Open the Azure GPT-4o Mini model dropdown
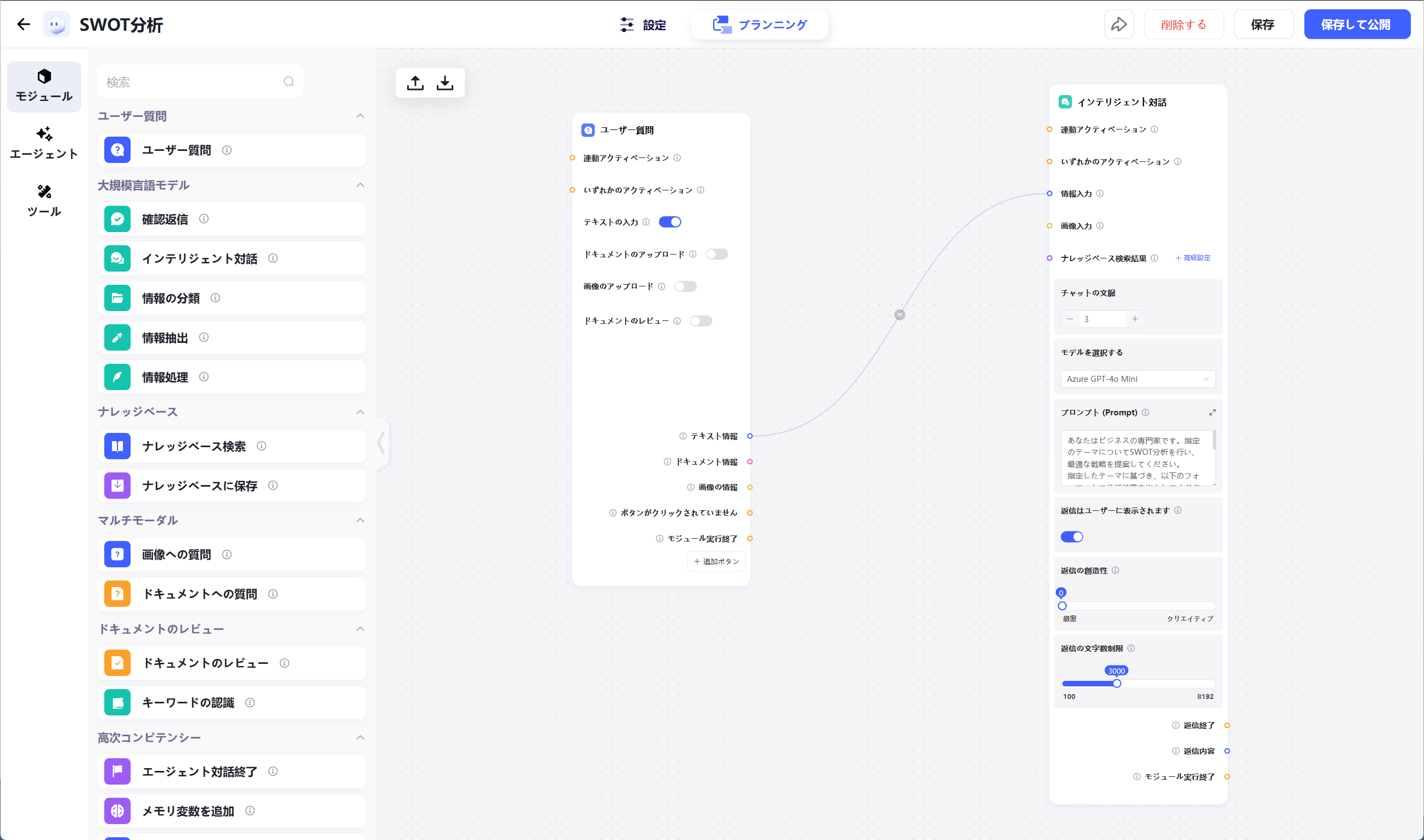 pos(1138,379)
